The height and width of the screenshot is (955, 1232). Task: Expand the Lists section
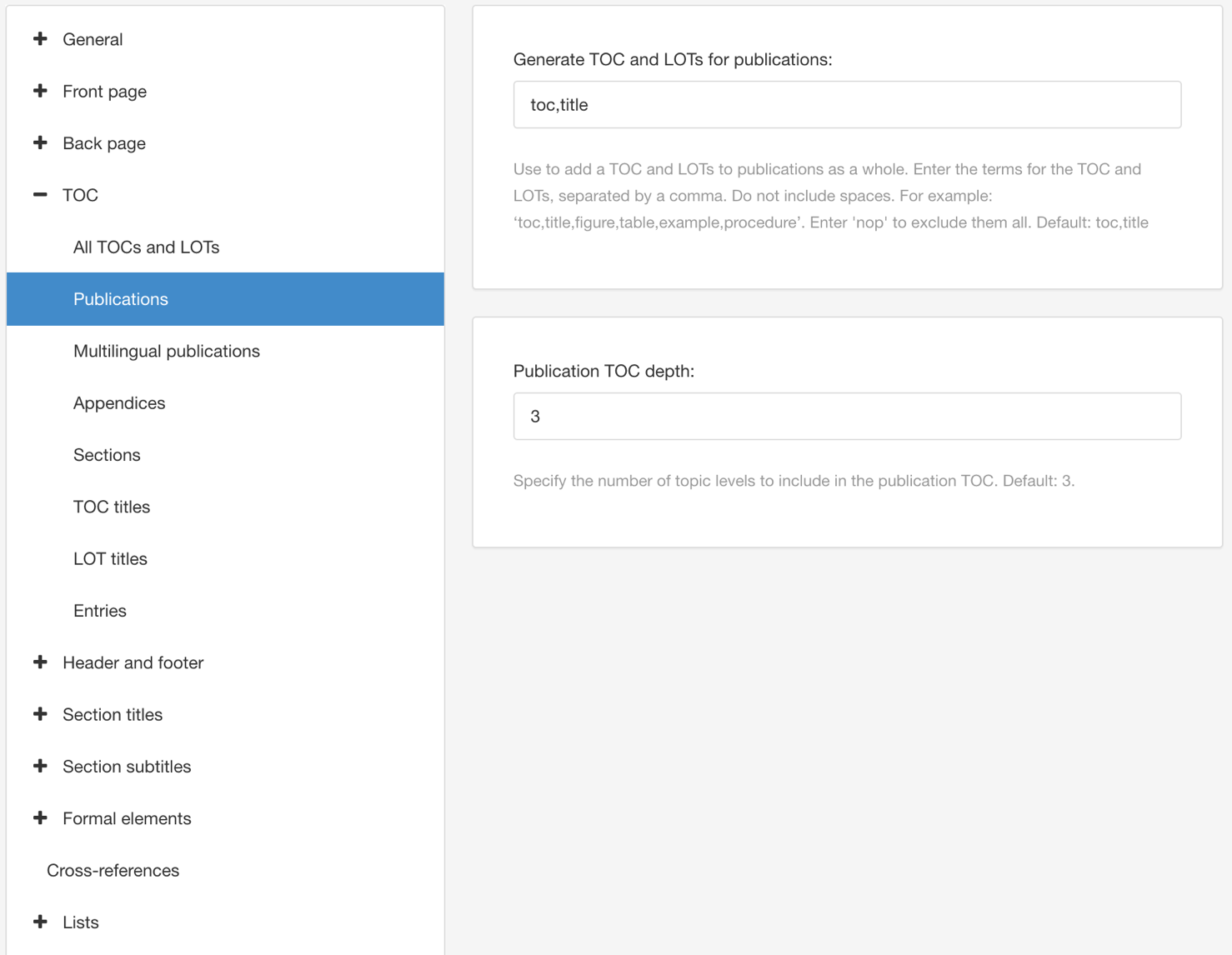pos(40,922)
